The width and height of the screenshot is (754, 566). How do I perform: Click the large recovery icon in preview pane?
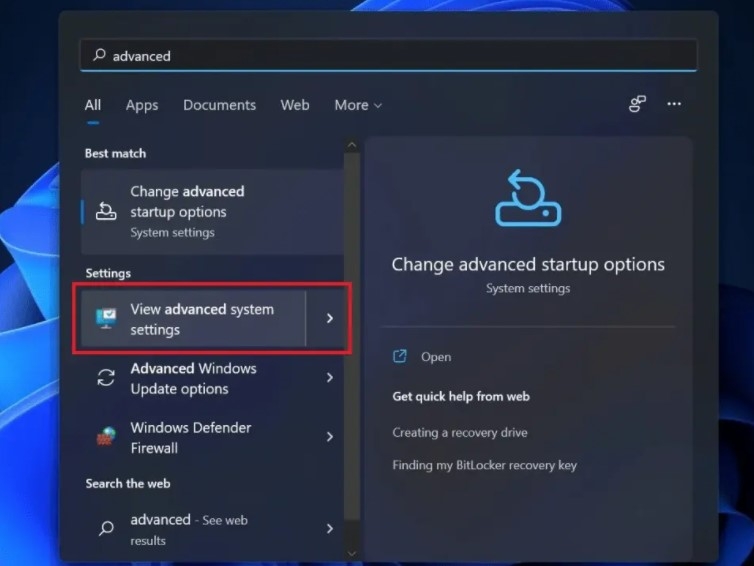pyautogui.click(x=528, y=198)
